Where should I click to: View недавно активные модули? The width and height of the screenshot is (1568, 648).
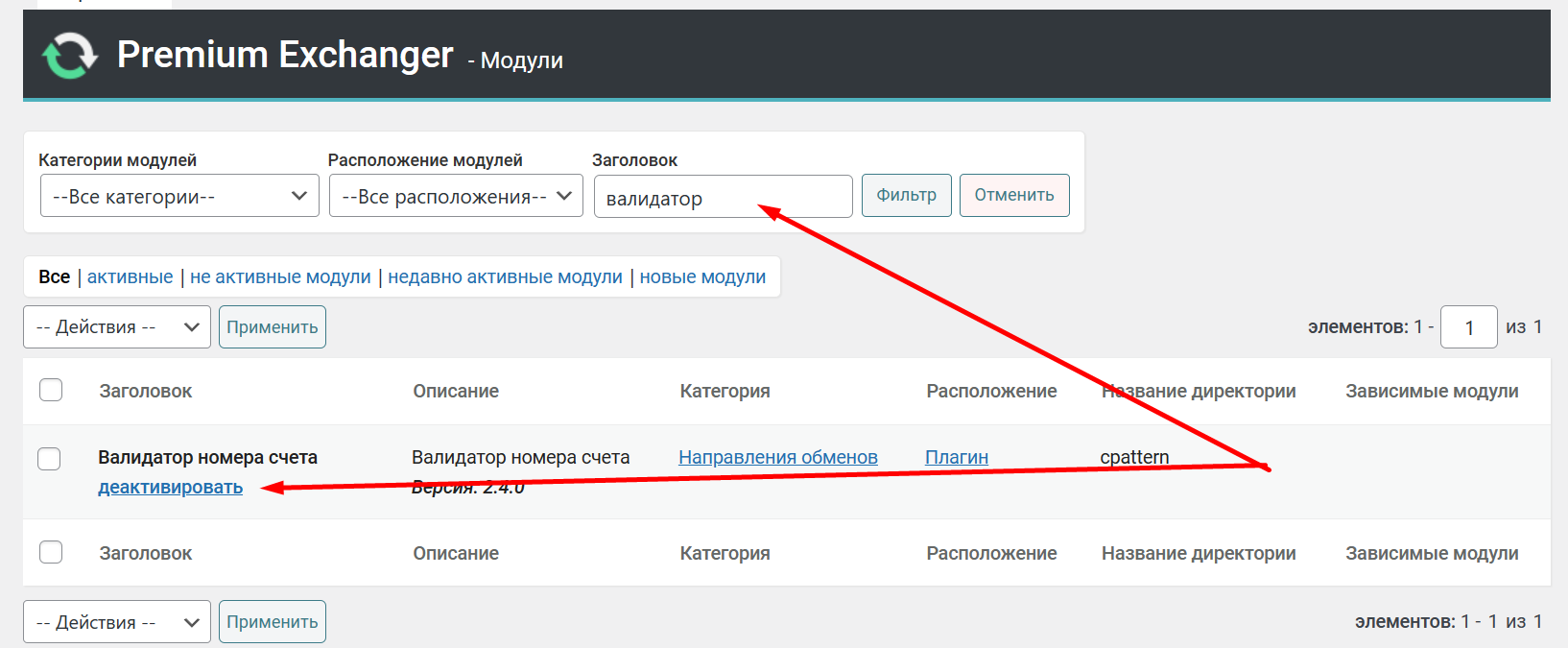[x=505, y=277]
